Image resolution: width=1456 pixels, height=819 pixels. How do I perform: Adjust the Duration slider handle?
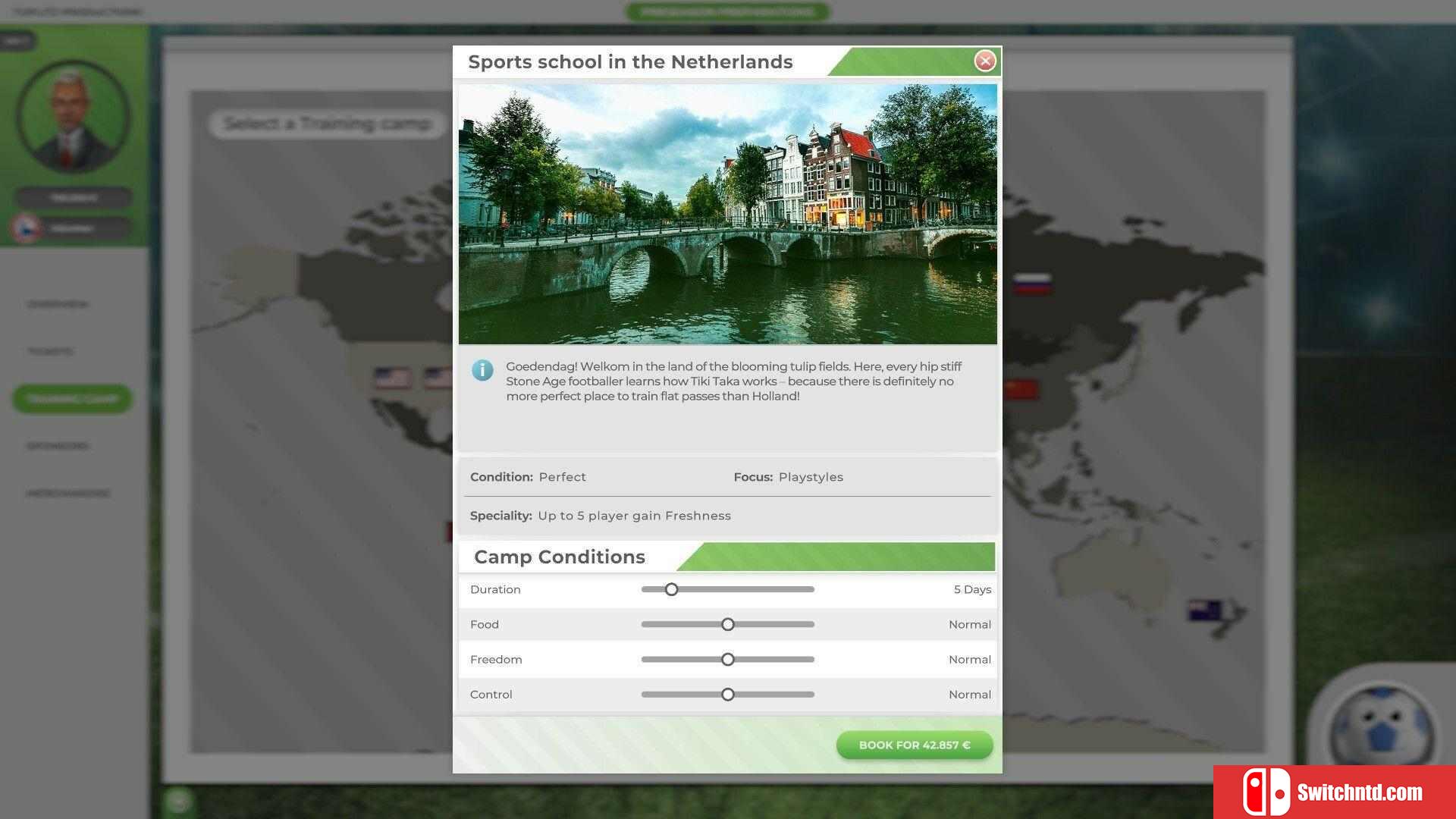coord(671,589)
